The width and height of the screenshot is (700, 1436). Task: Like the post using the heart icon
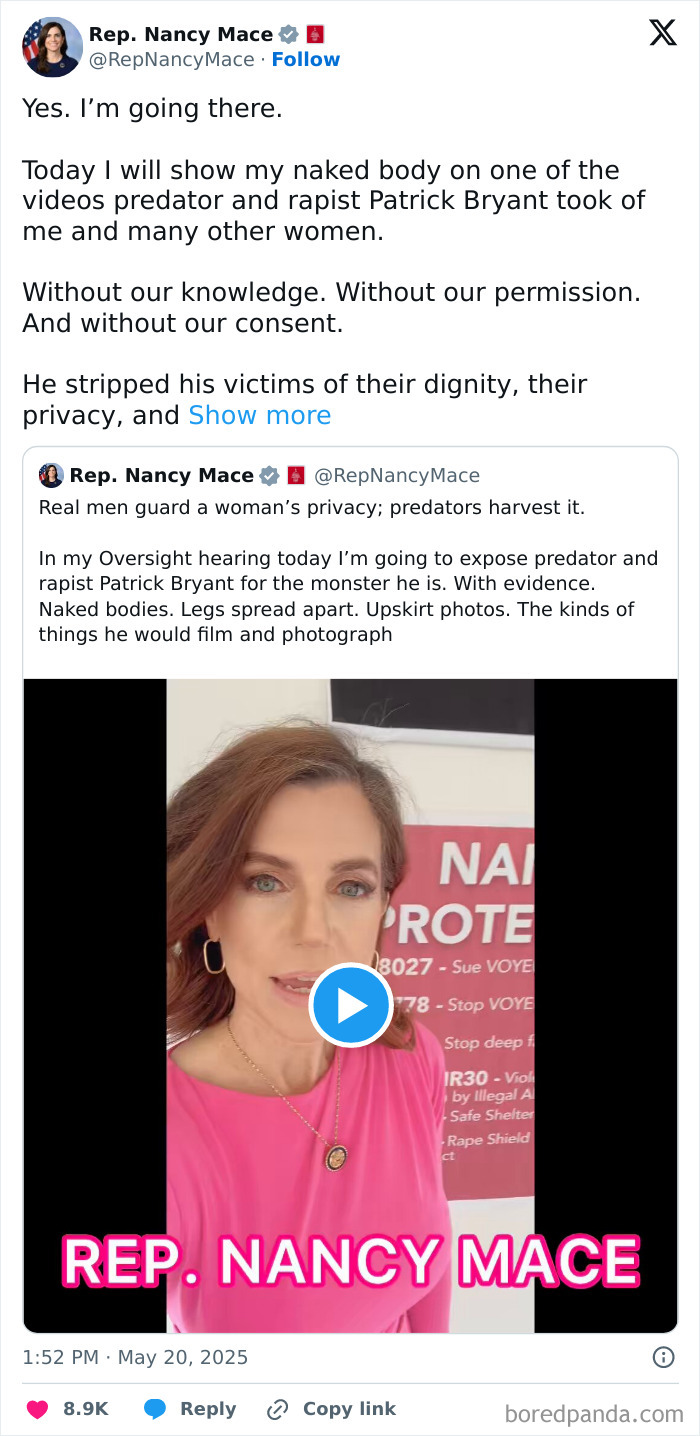pyautogui.click(x=36, y=1408)
